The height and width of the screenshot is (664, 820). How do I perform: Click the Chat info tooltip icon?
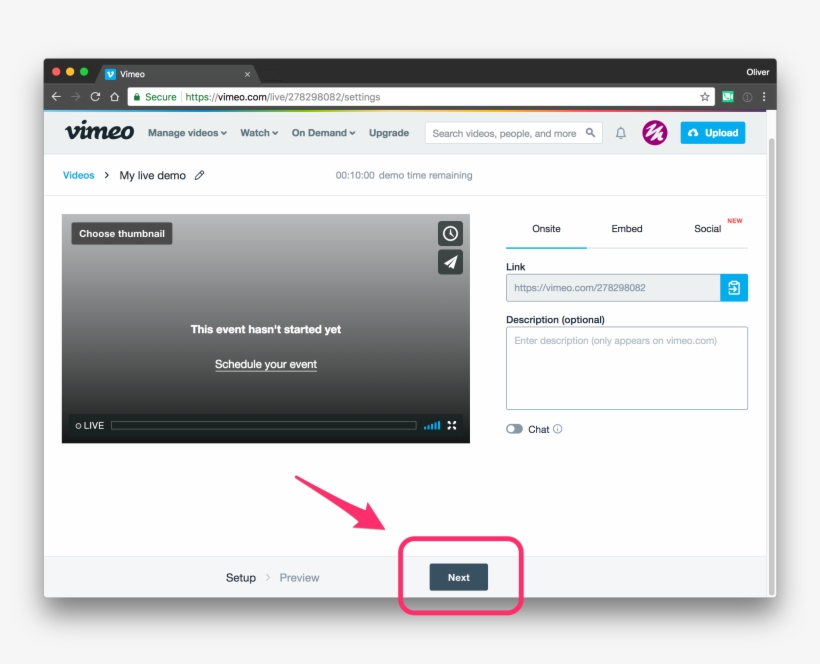[x=556, y=429]
